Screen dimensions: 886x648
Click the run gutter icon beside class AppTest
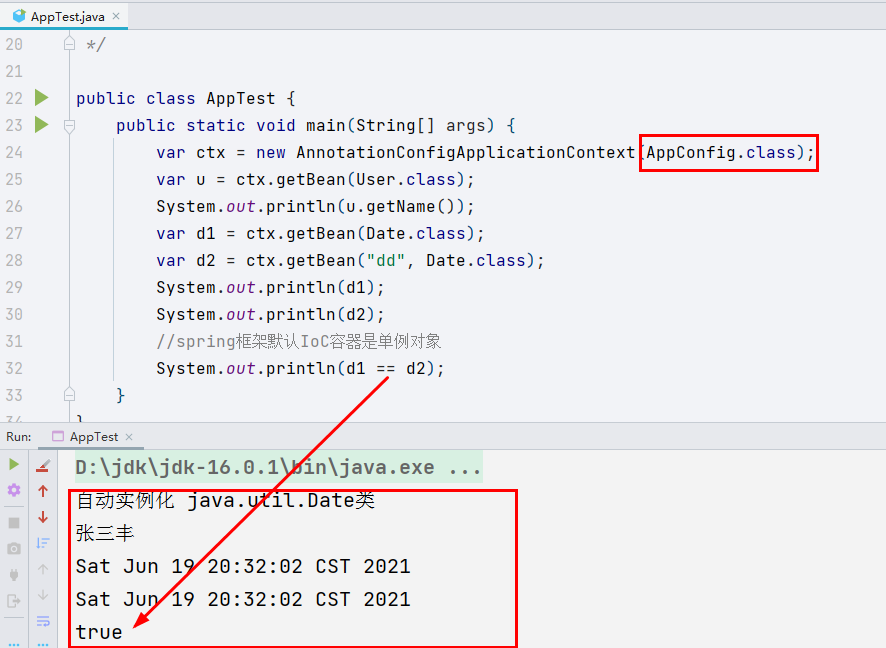(x=41, y=98)
